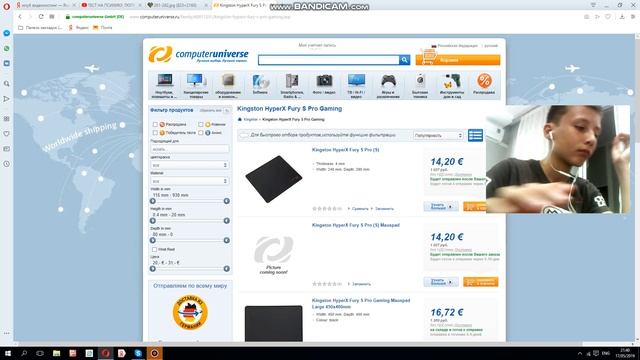Enable the Wrist Rest checkbox

point(154,249)
